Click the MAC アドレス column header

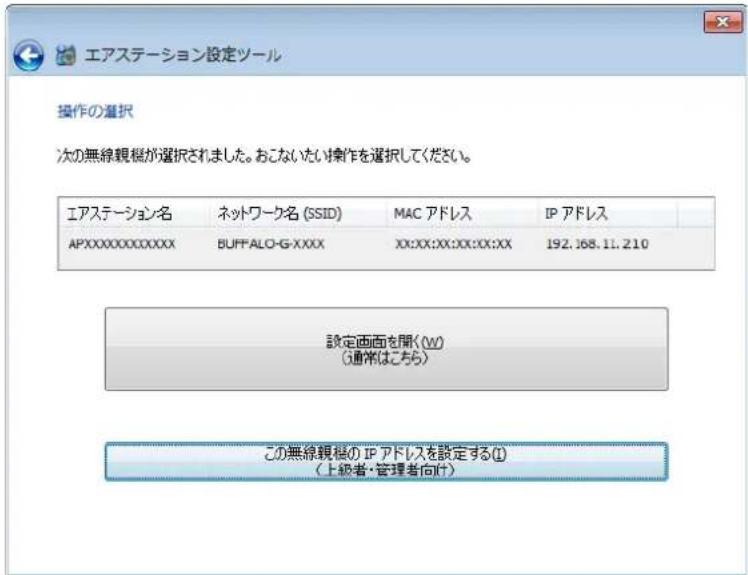tap(462, 213)
